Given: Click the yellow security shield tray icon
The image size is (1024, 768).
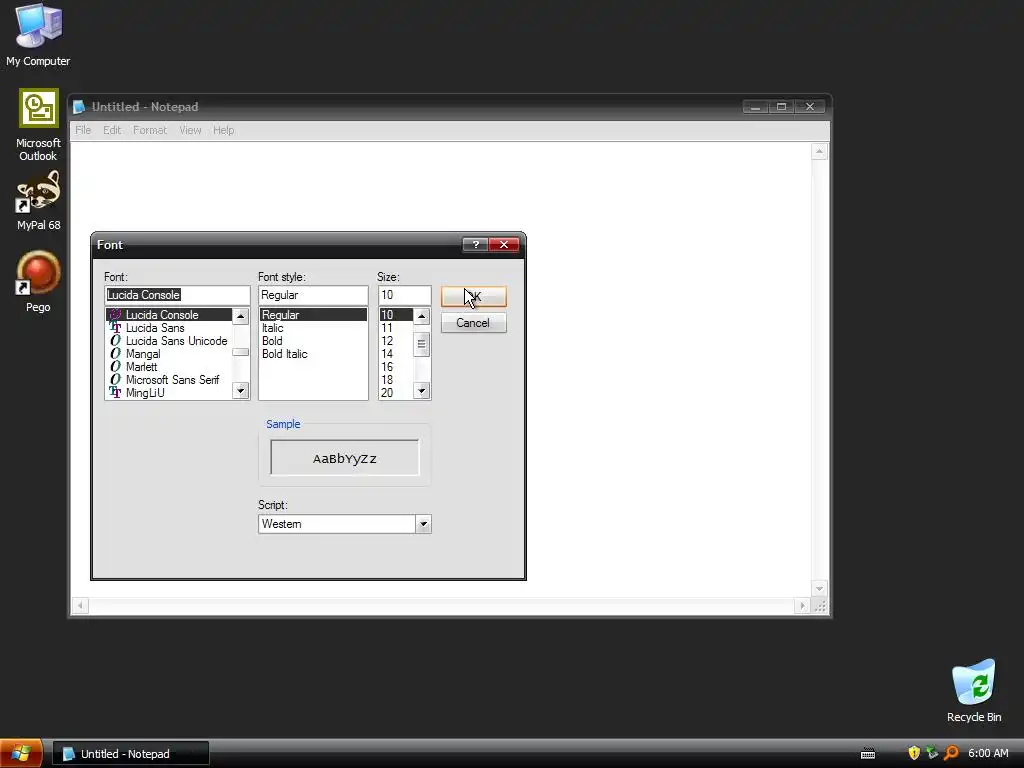Looking at the screenshot, I should click(x=914, y=753).
